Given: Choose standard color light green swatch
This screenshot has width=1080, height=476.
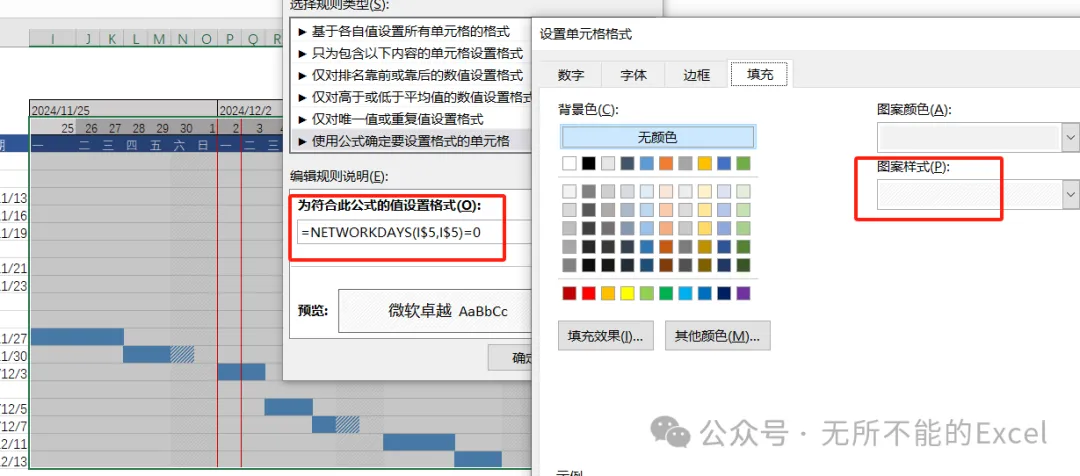Looking at the screenshot, I should pos(646,293).
